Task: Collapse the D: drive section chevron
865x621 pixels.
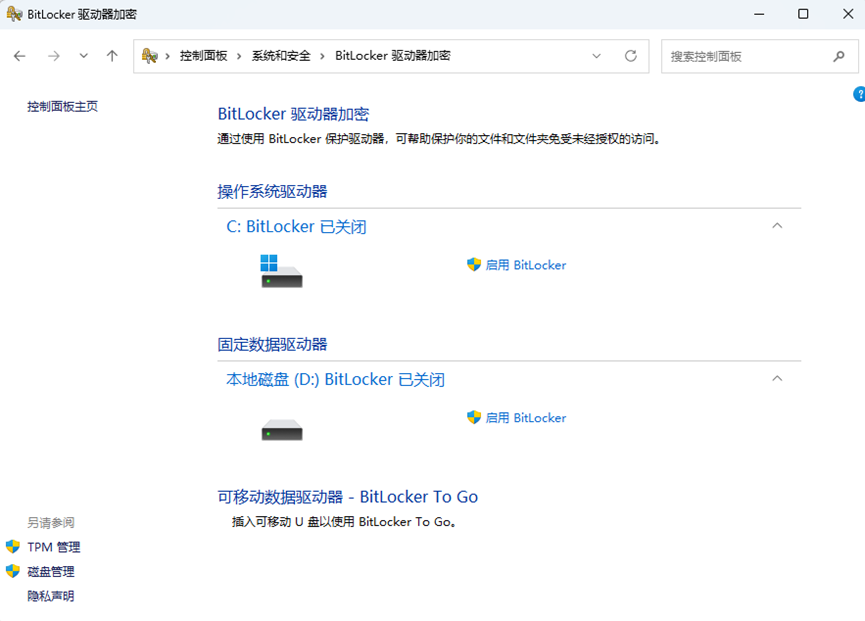Action: tap(777, 378)
